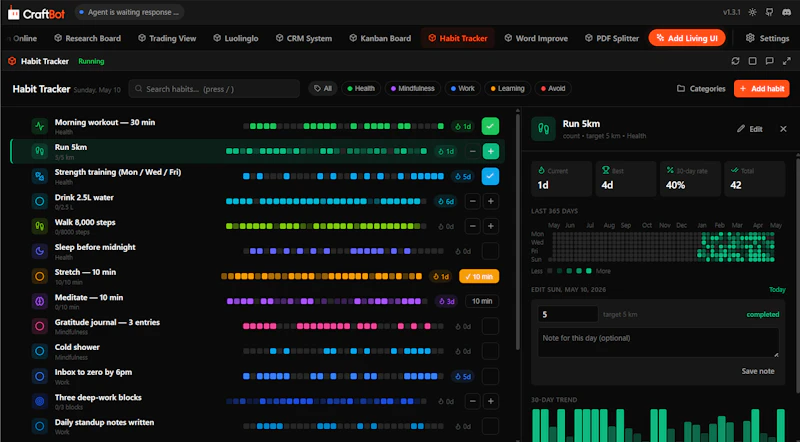This screenshot has height=442, width=800.
Task: Click the Three deep-work blocks icon
Action: coord(39,401)
